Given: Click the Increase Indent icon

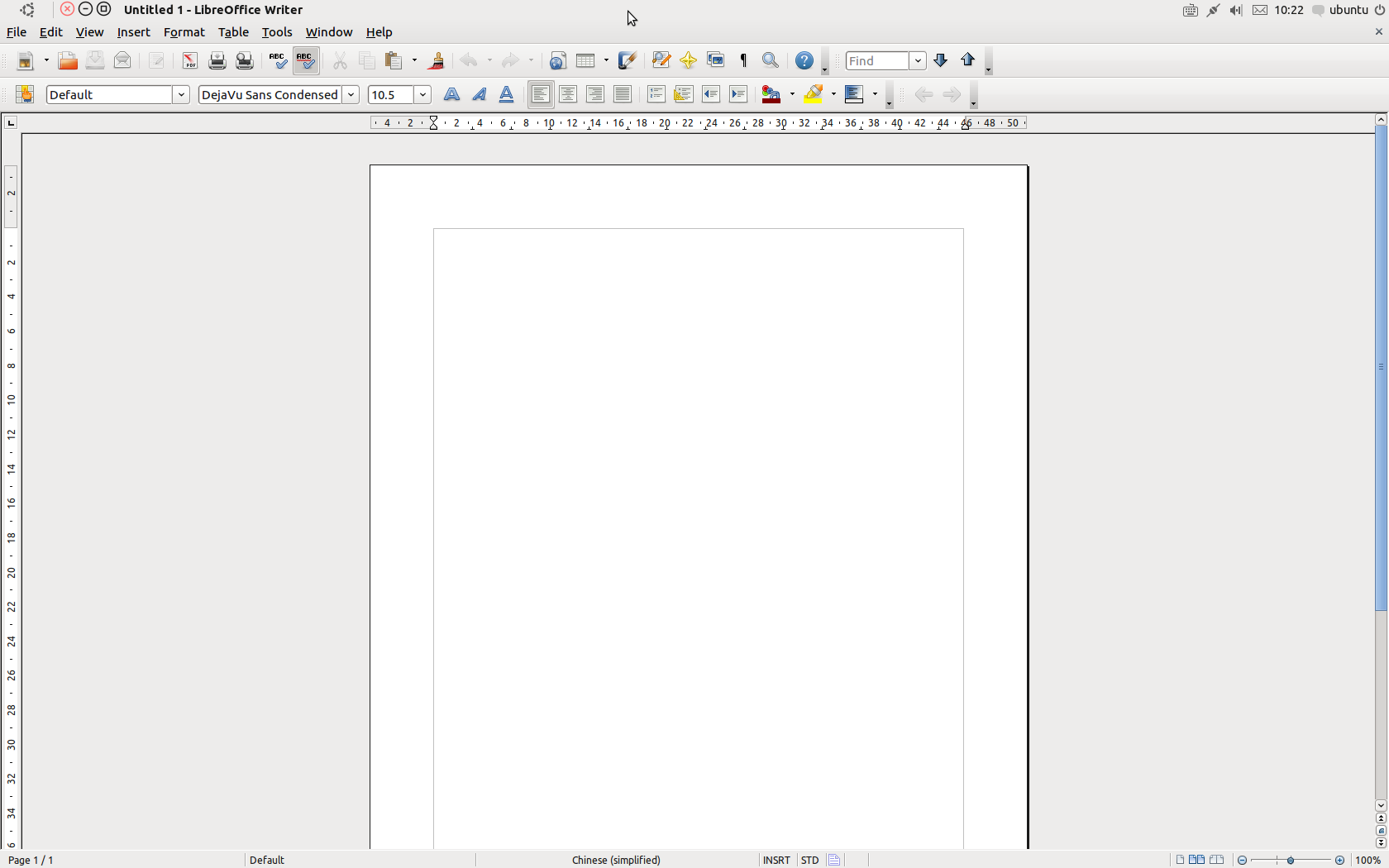Looking at the screenshot, I should tap(738, 95).
